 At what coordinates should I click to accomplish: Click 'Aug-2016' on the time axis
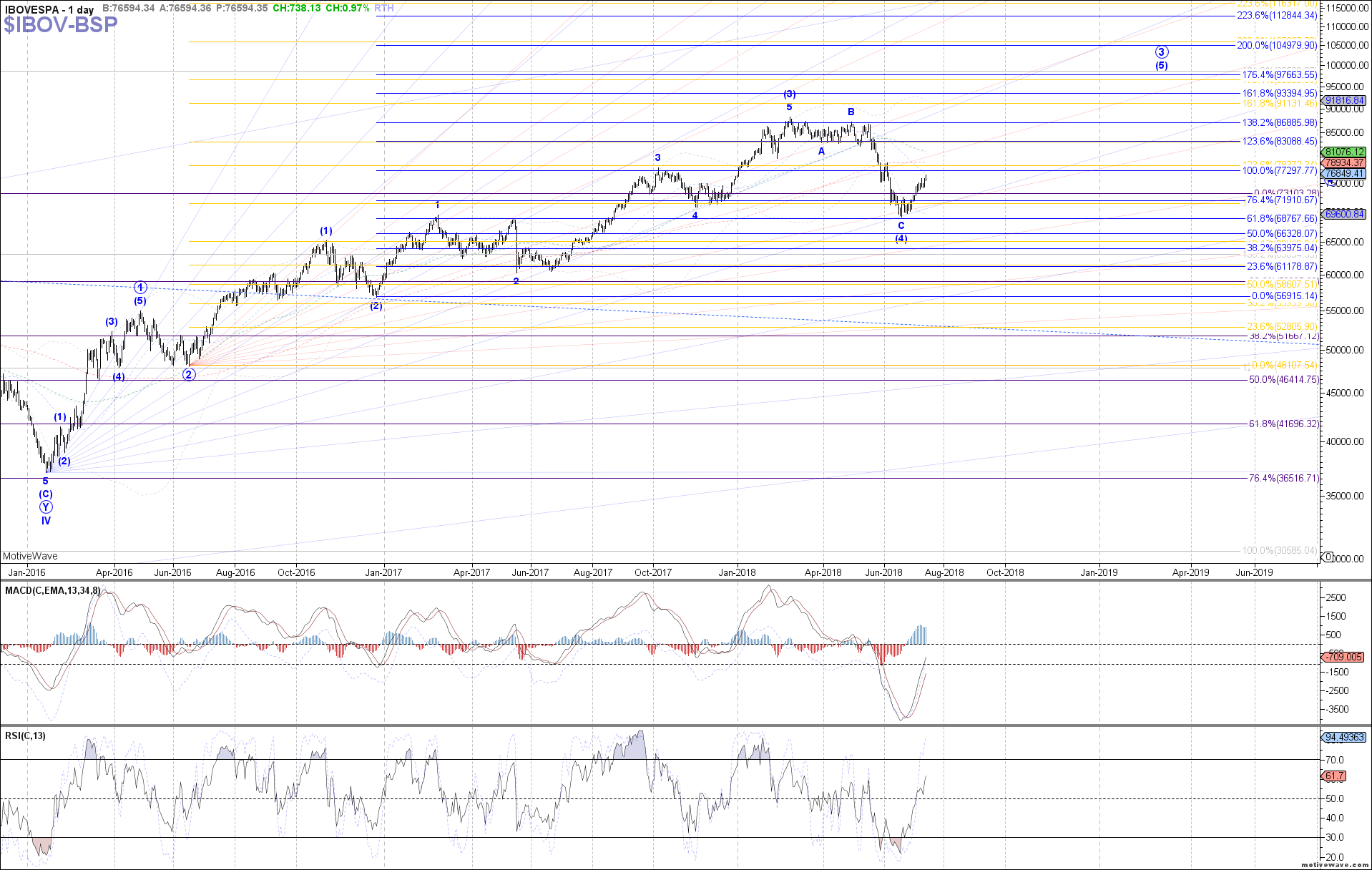click(x=235, y=572)
